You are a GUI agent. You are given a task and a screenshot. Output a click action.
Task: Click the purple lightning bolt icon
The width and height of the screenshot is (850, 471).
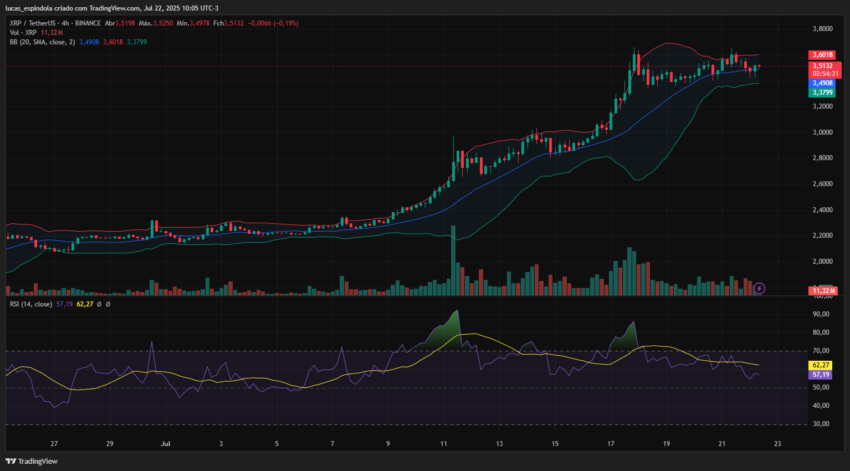[759, 288]
